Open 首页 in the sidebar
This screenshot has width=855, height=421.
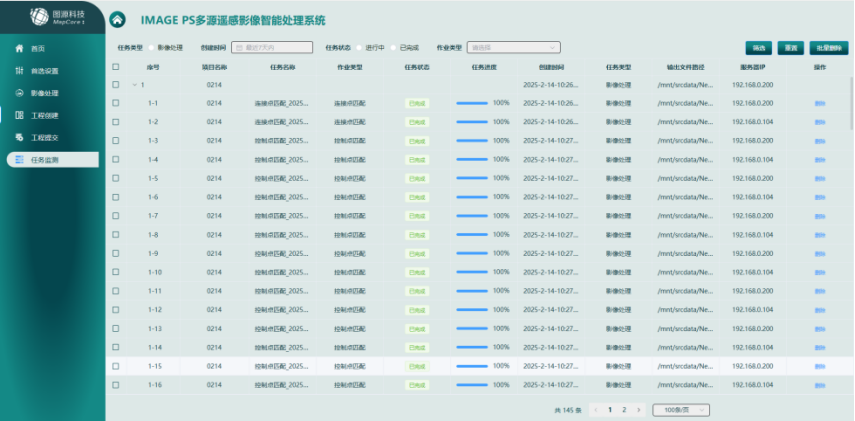(38, 49)
